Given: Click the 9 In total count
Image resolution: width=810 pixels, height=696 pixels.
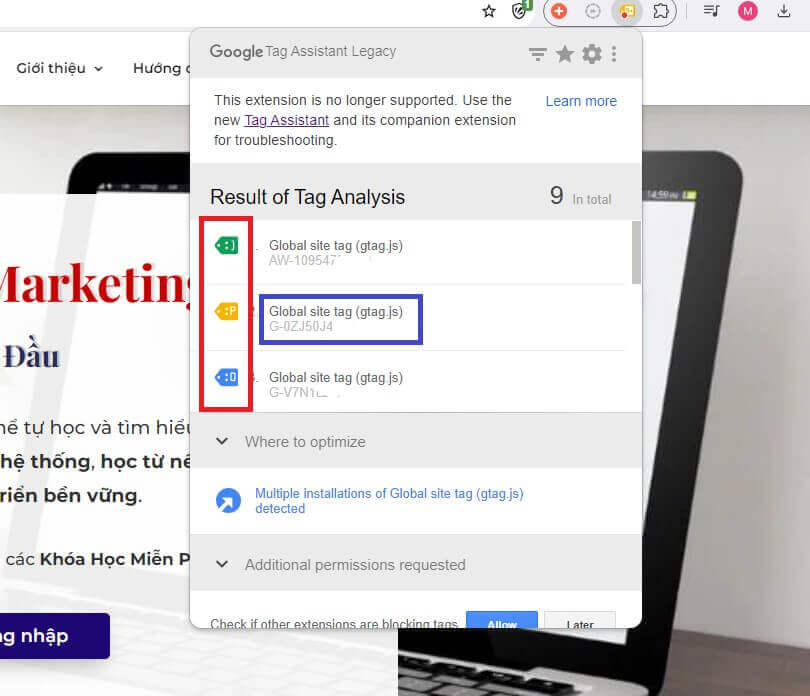Looking at the screenshot, I should click(580, 196).
